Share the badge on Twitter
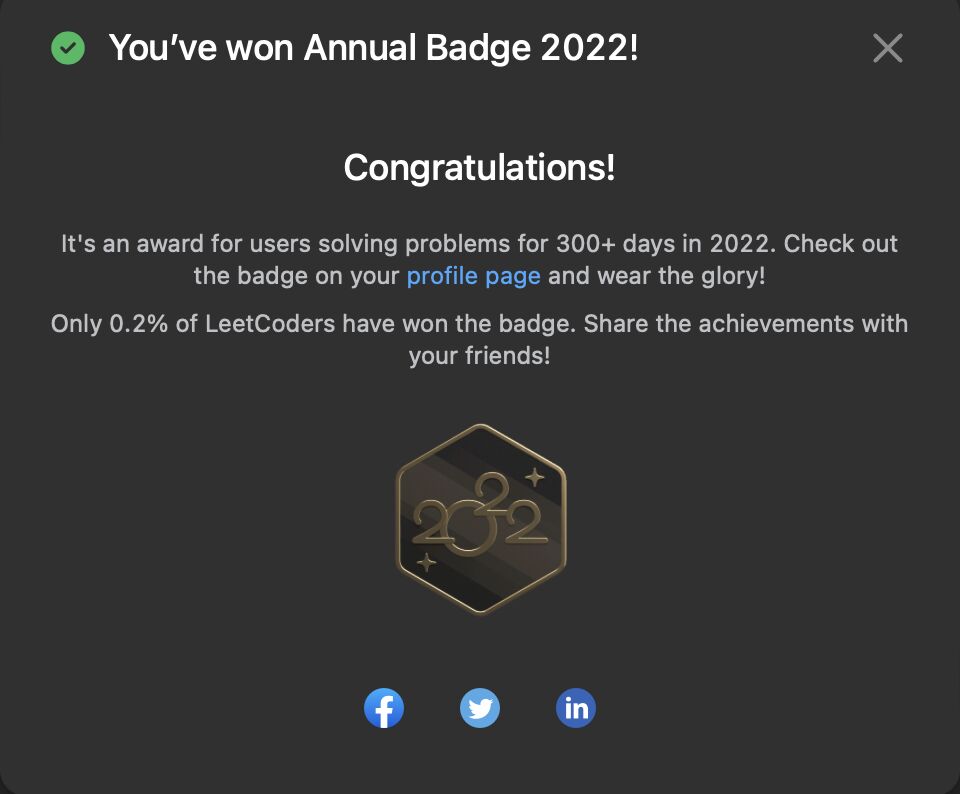960x794 pixels. (x=479, y=708)
